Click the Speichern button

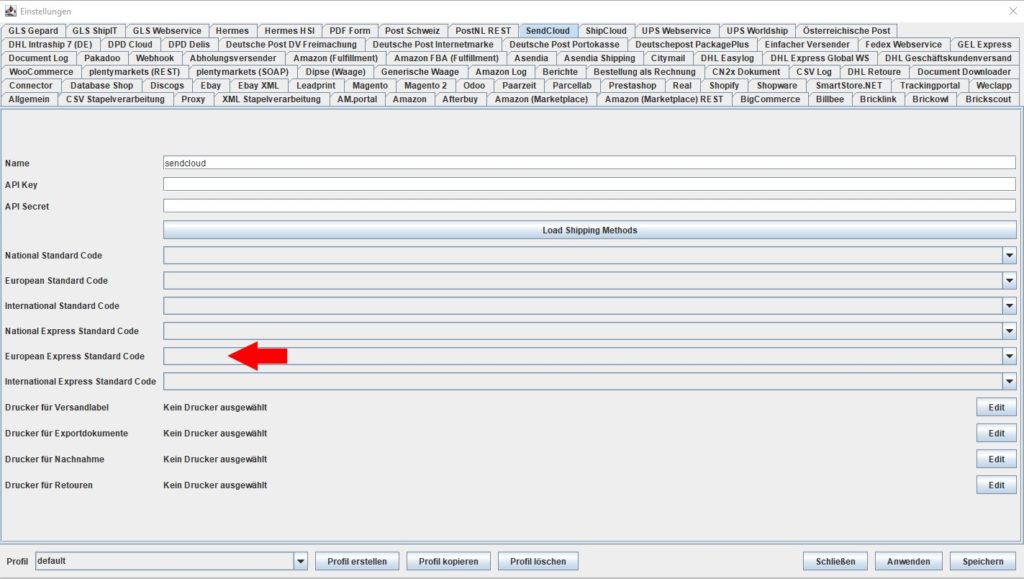point(983,561)
